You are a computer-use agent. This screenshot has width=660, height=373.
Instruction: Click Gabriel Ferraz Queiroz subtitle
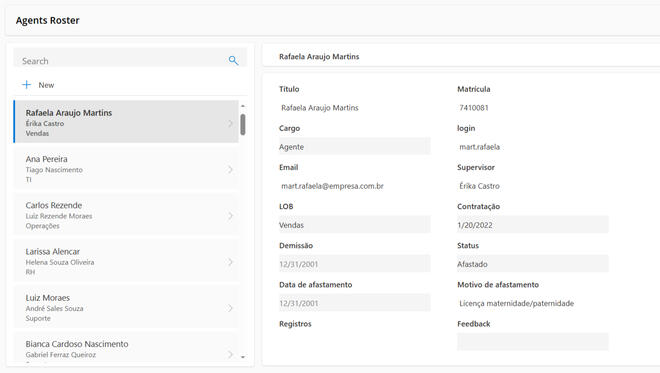tap(61, 355)
